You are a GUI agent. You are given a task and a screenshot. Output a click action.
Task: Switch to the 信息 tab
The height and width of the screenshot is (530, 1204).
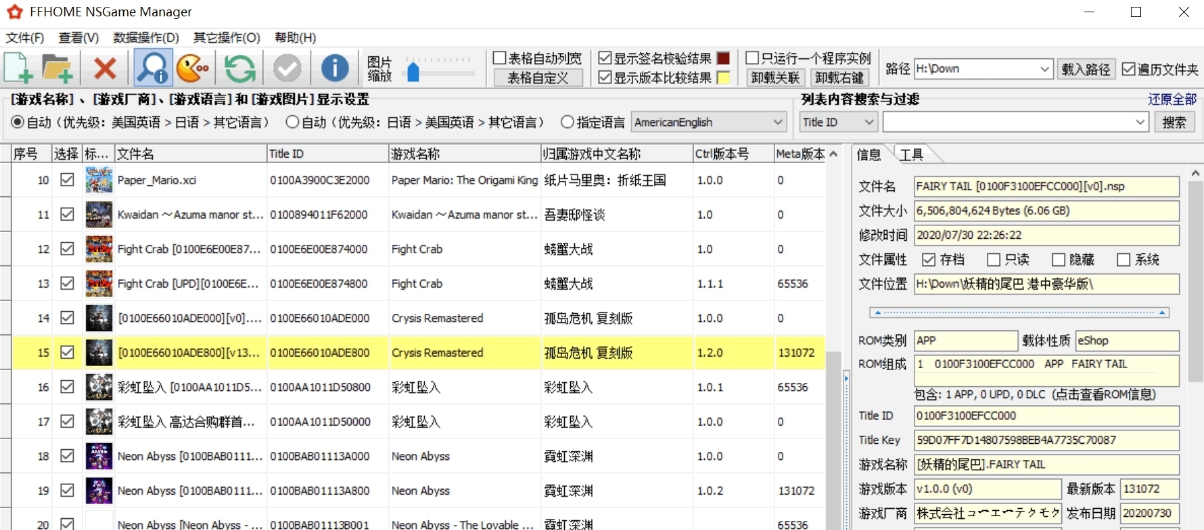click(870, 154)
